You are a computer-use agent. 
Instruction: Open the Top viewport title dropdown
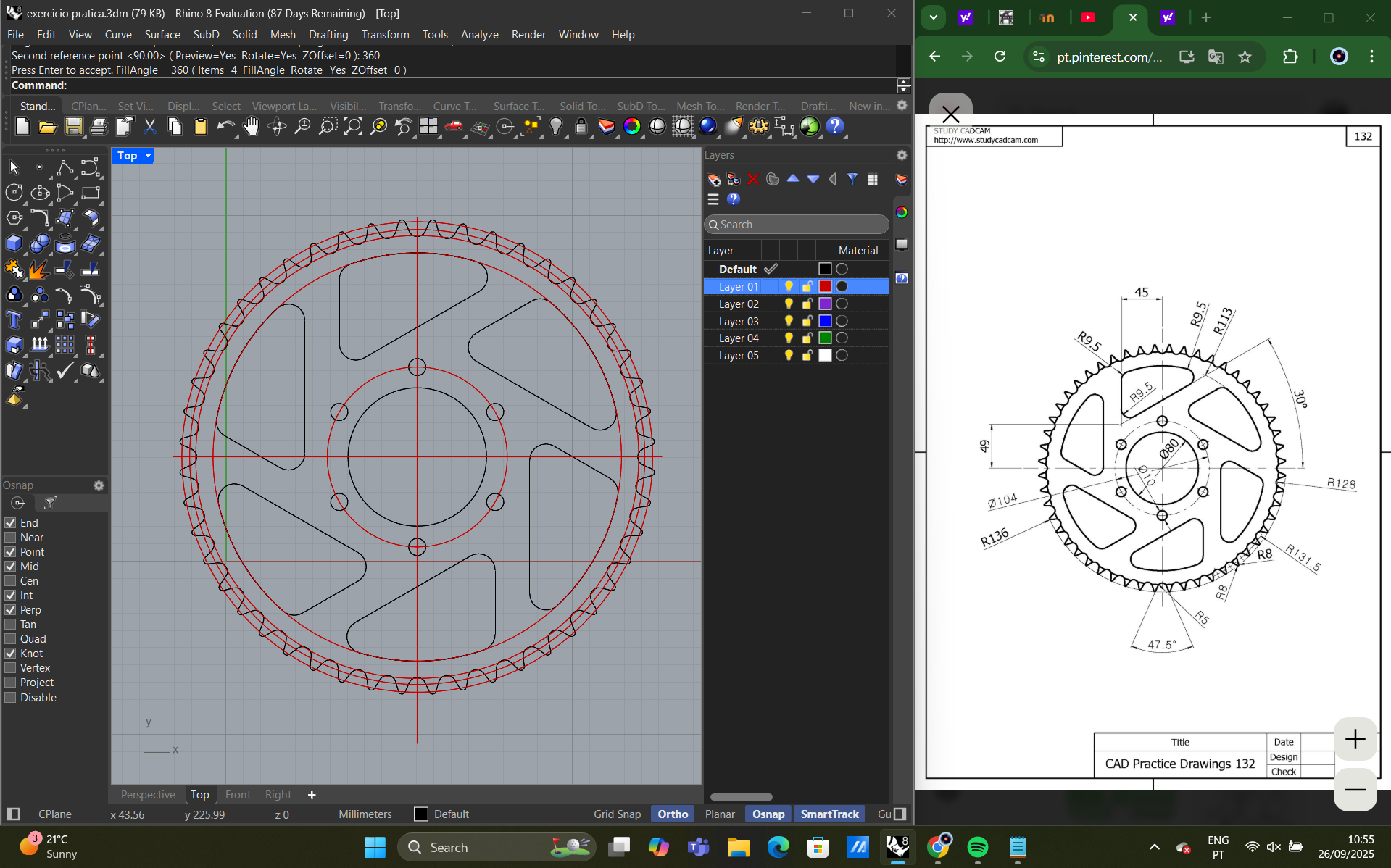click(149, 156)
